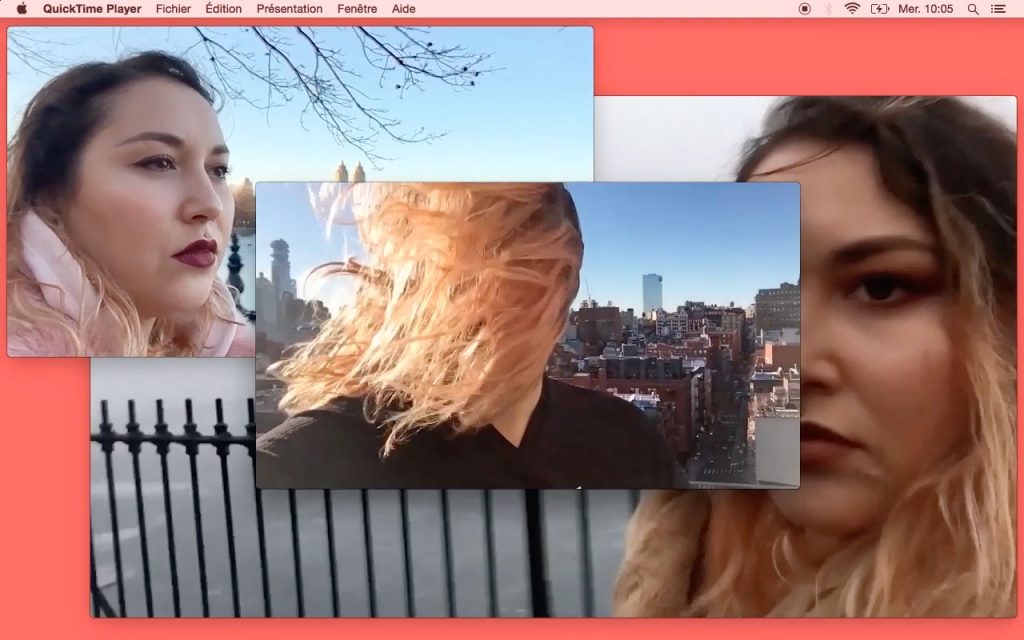This screenshot has height=640, width=1024.
Task: Stop the screen recording from menu bar
Action: point(805,9)
